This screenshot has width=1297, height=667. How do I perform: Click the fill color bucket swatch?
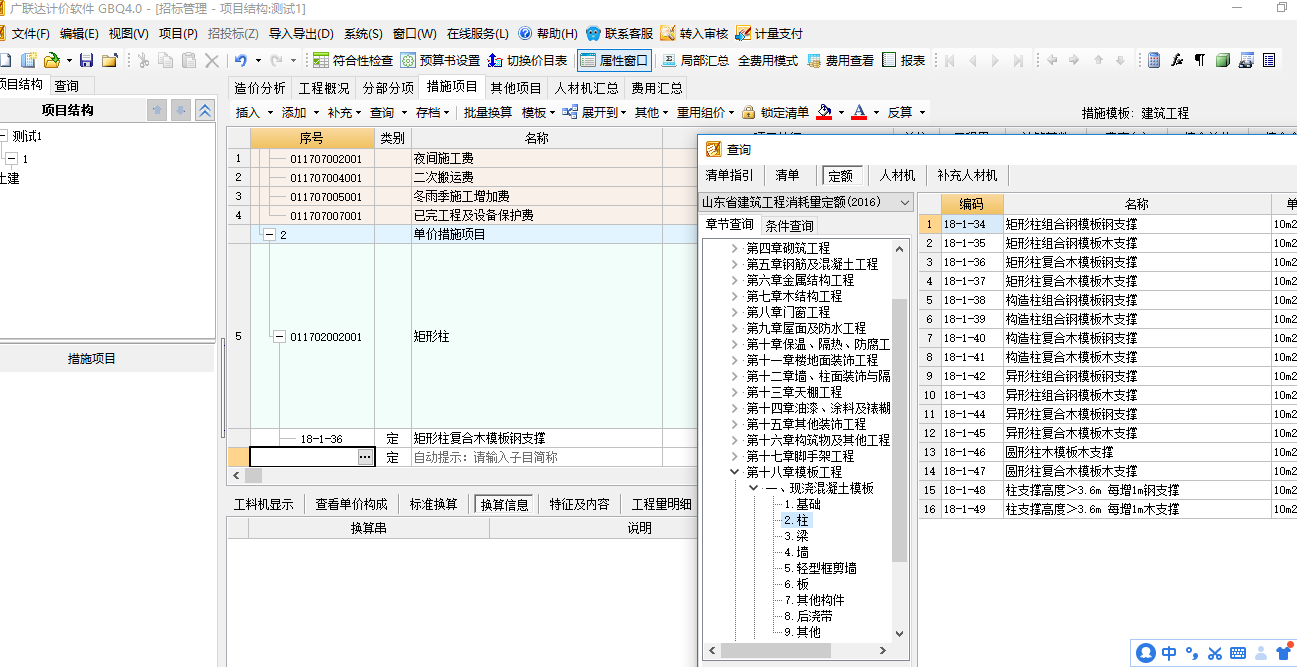pyautogui.click(x=824, y=112)
